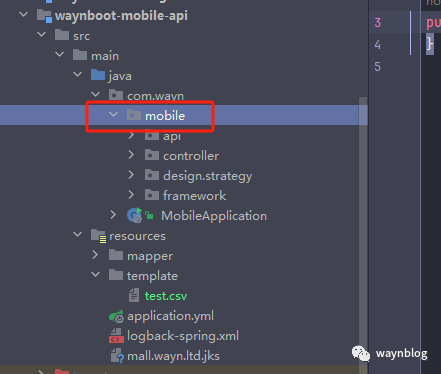Select the test.csv file

166,296
